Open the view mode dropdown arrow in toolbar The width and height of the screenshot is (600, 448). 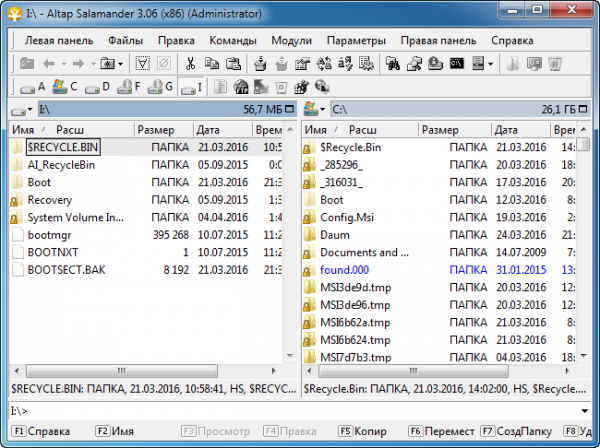click(x=491, y=64)
